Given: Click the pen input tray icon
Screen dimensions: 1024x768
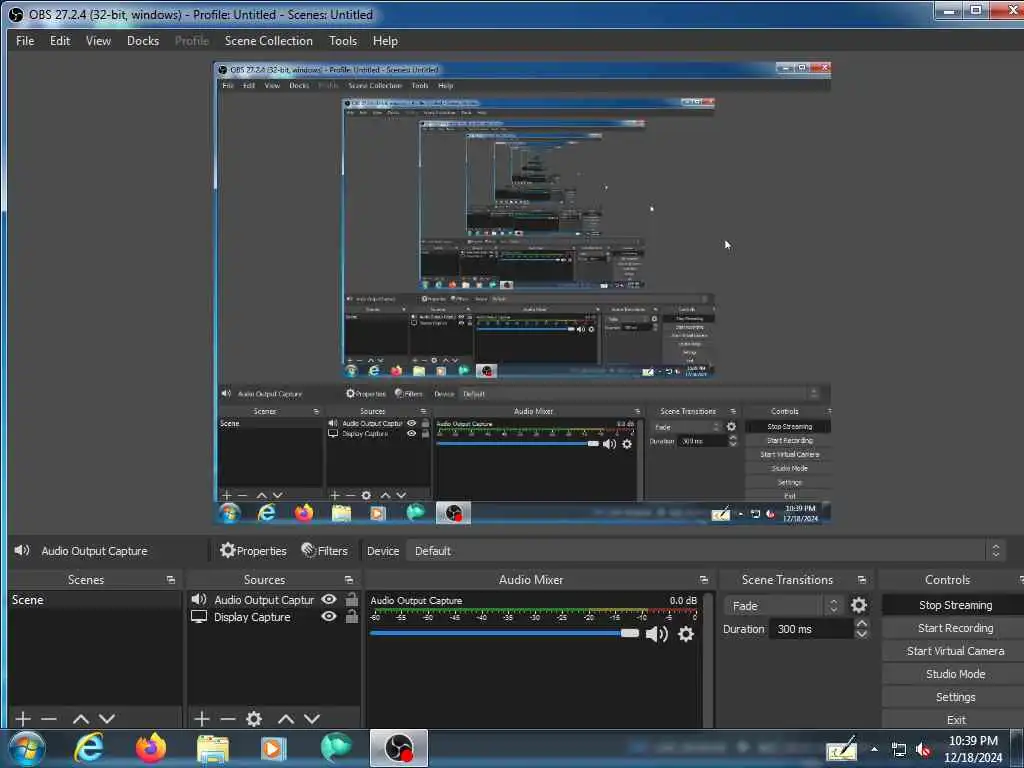Looking at the screenshot, I should click(x=842, y=749).
